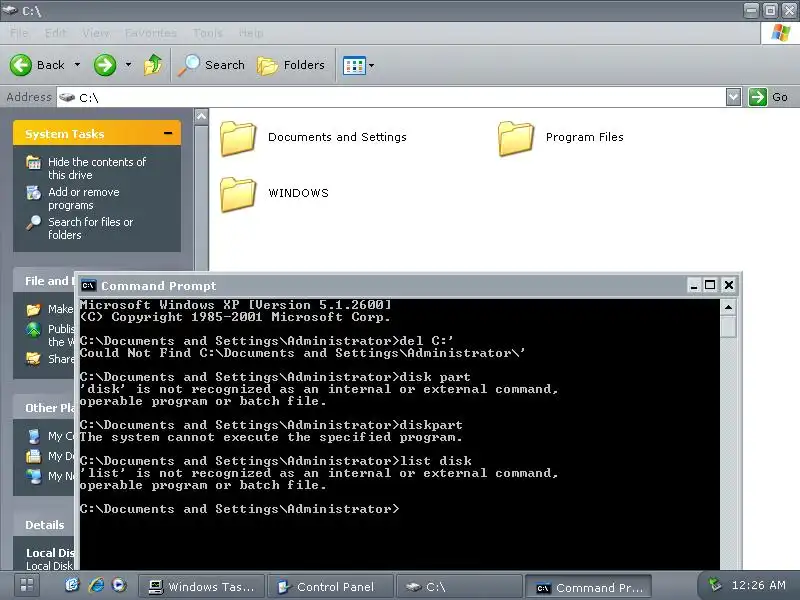Click the Share folder icon

[34, 359]
